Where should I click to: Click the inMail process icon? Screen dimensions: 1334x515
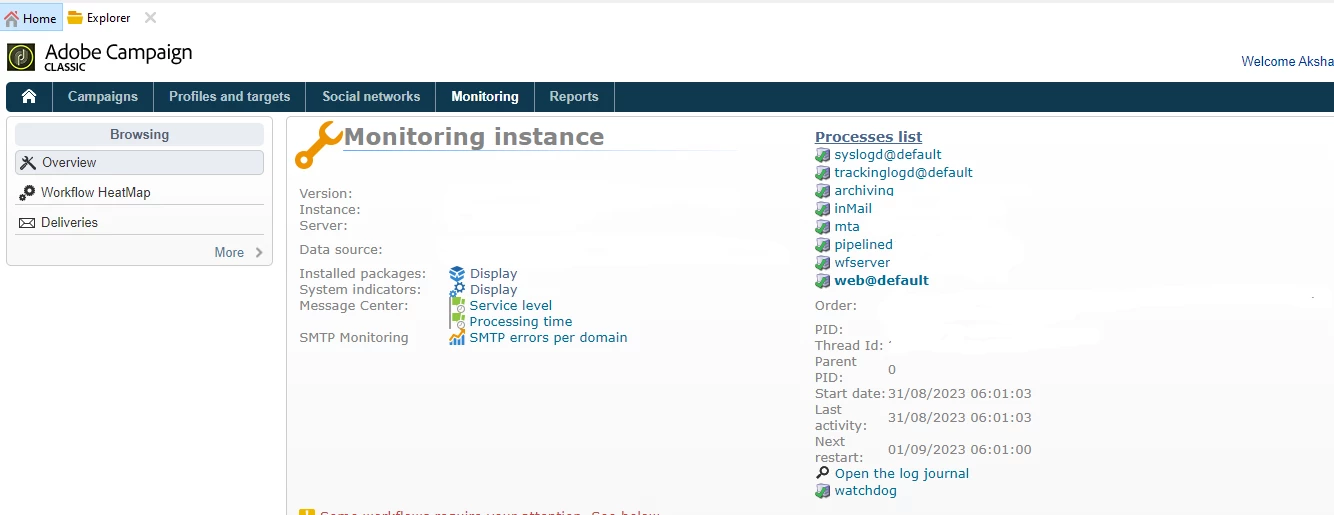tap(823, 209)
